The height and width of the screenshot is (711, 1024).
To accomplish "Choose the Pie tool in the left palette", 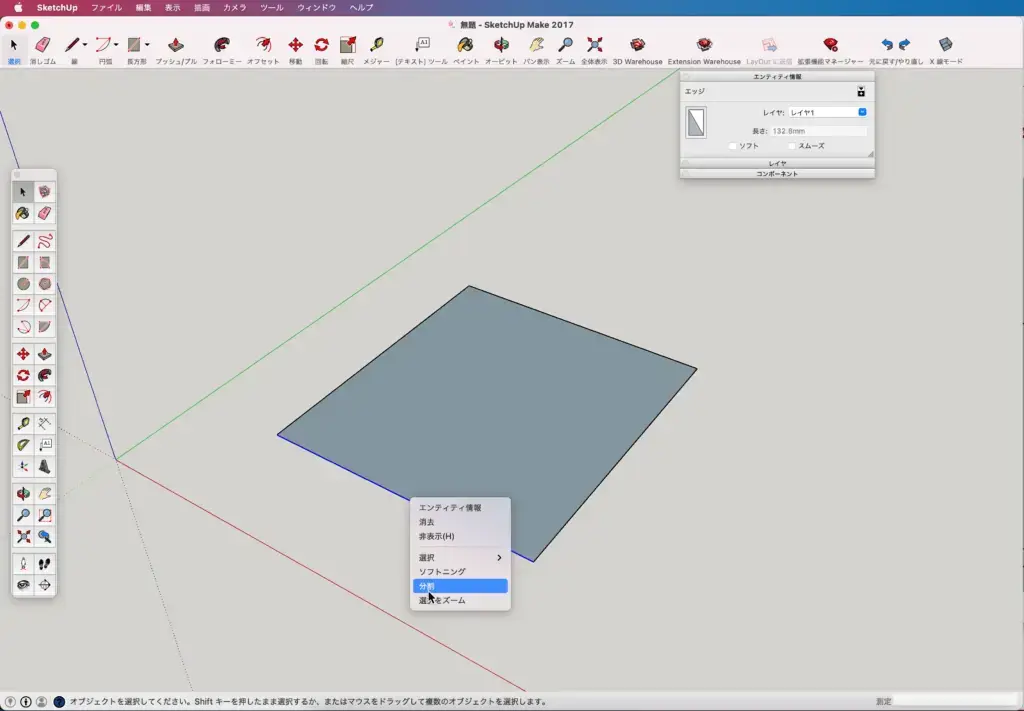I will coord(44,326).
